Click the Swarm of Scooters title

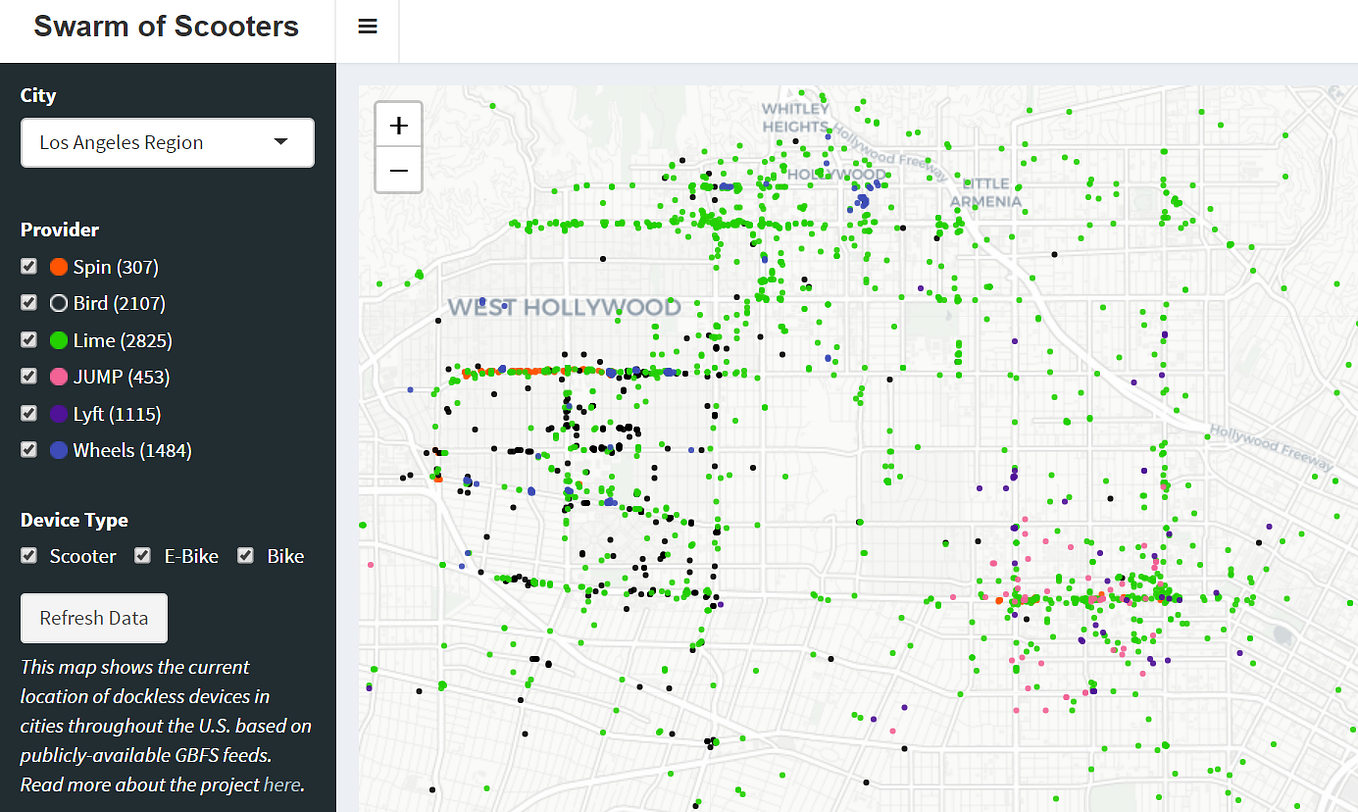click(x=166, y=26)
